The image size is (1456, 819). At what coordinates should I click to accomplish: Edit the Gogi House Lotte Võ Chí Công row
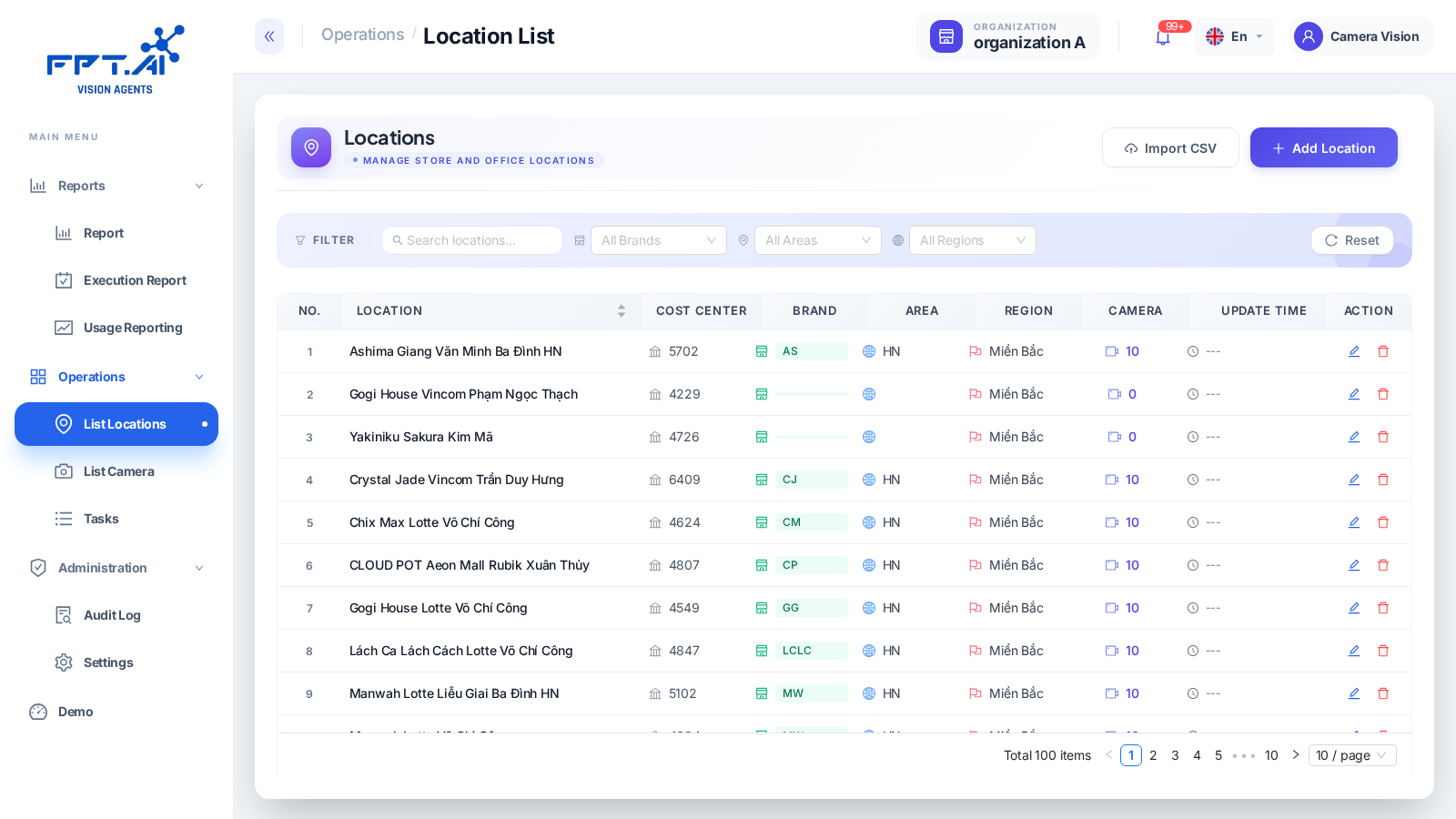(x=1354, y=608)
